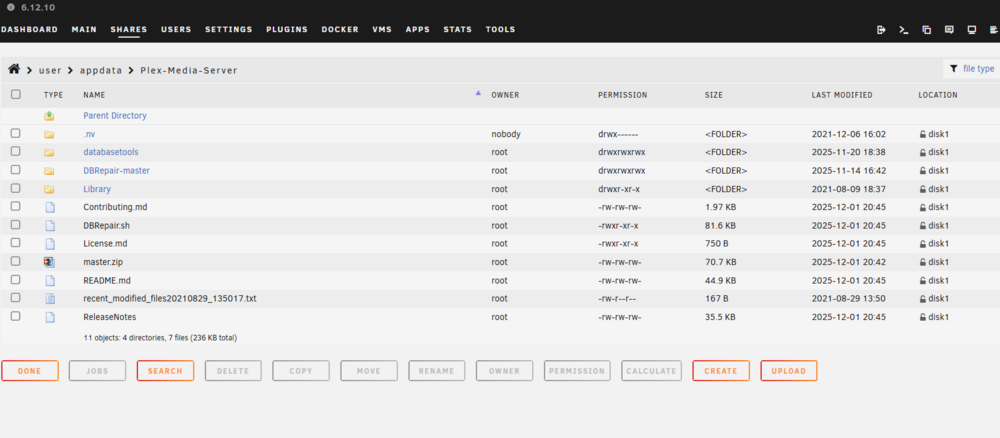Click folder icon beside DBRepair-master
The height and width of the screenshot is (438, 1000).
tap(49, 171)
